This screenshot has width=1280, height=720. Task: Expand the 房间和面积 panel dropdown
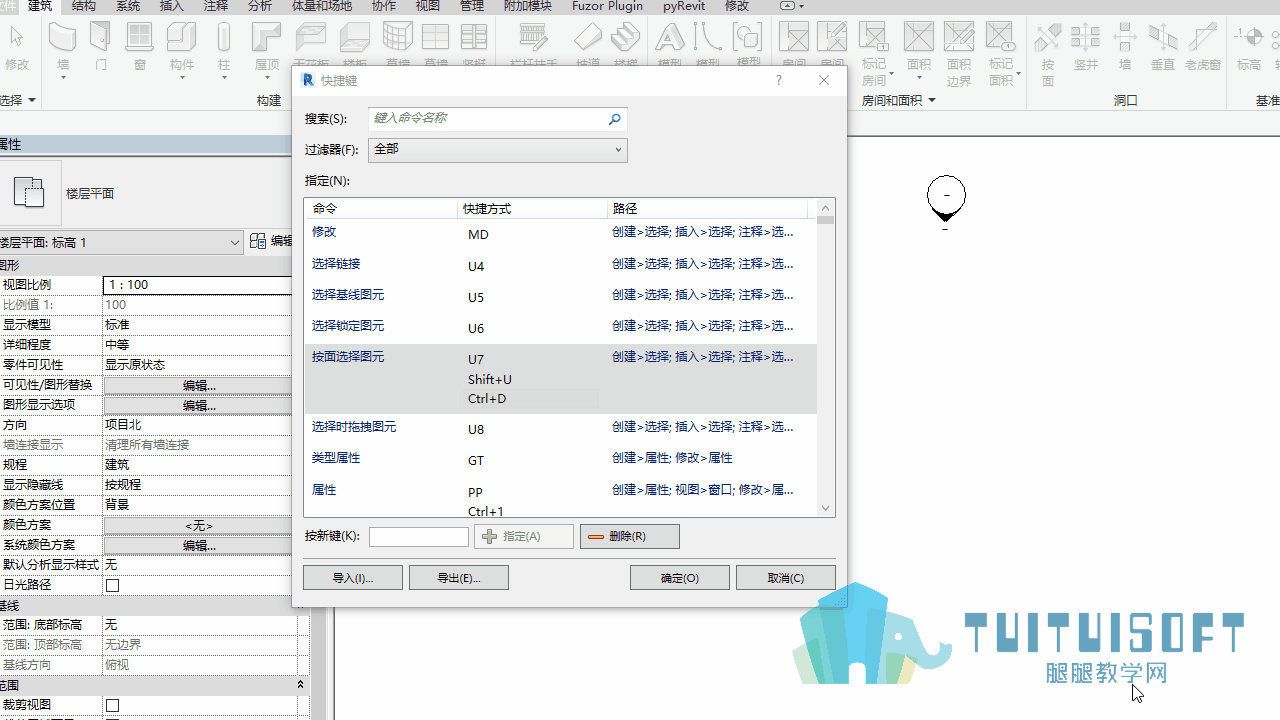tap(898, 101)
